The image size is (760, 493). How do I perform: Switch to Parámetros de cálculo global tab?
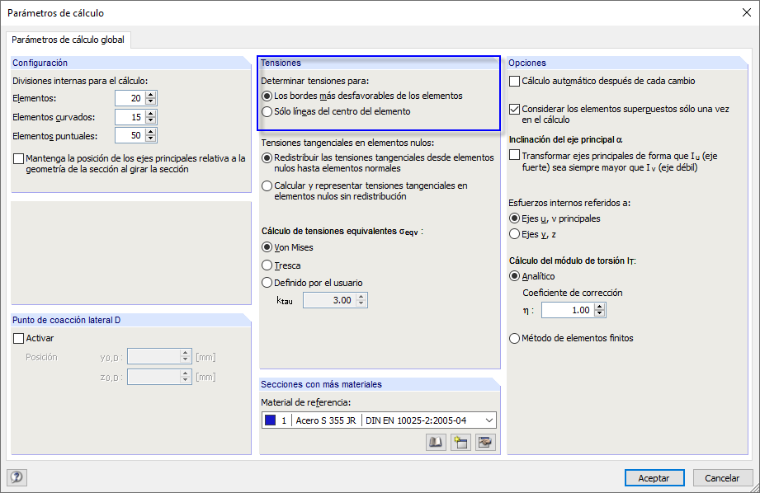click(68, 40)
